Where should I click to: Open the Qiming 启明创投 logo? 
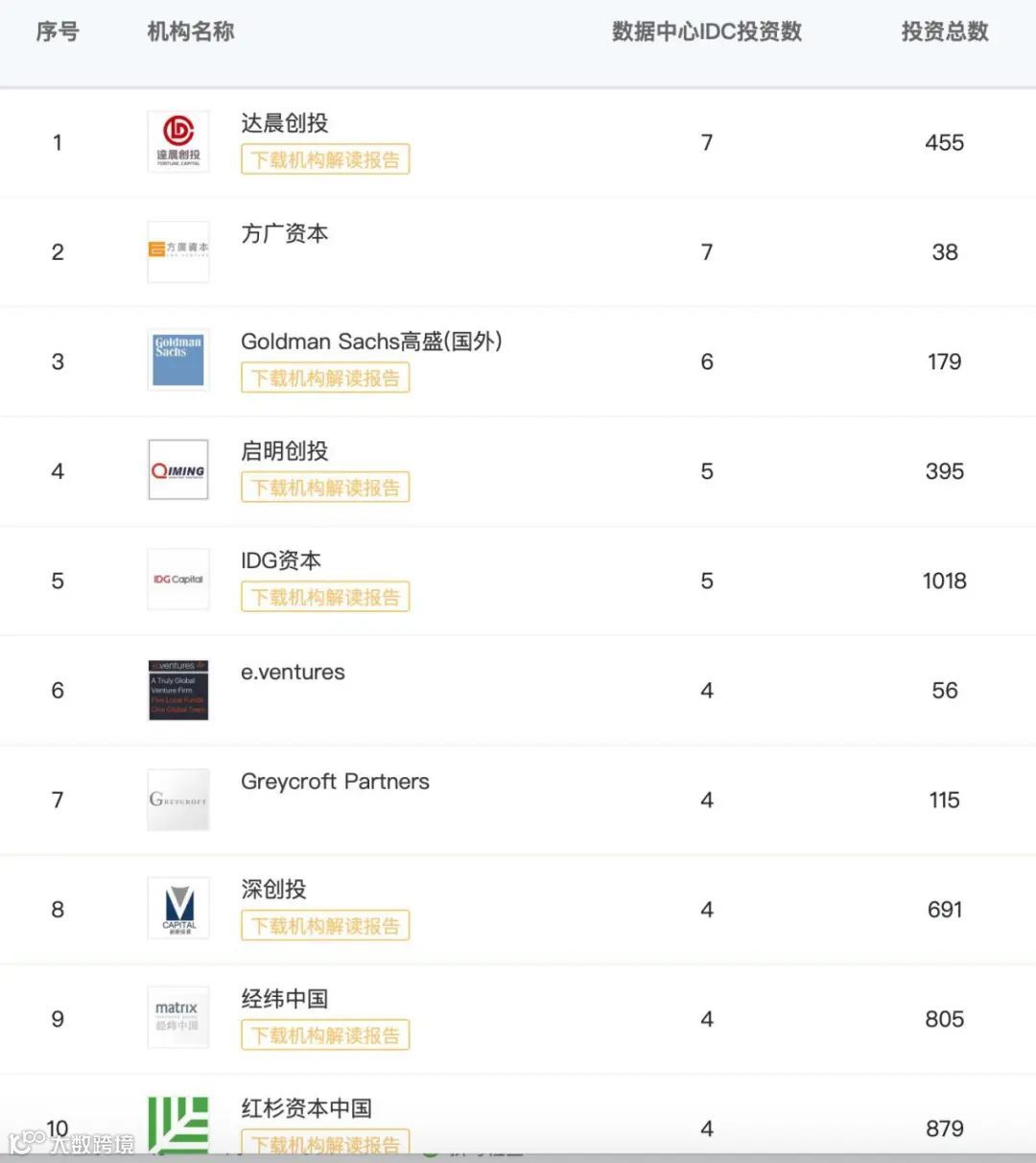178,470
